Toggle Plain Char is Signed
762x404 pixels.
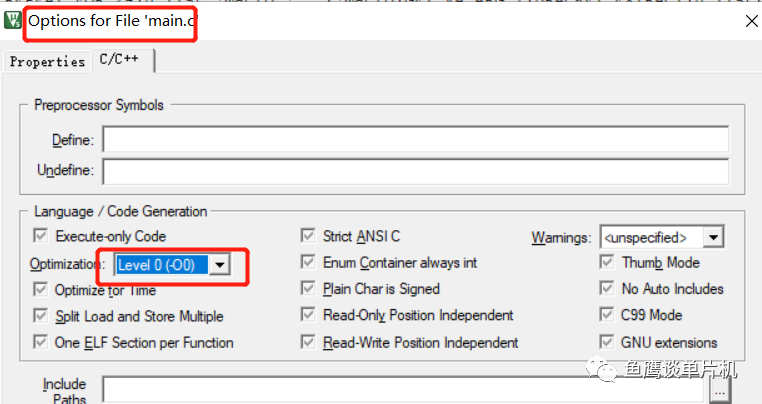click(308, 289)
